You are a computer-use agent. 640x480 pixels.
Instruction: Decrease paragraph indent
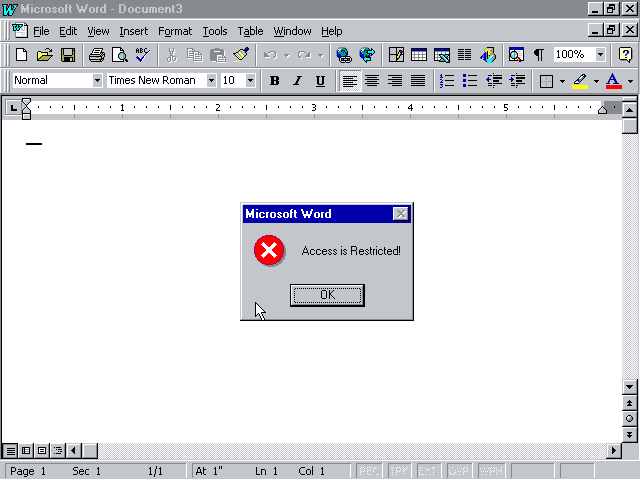(x=493, y=81)
